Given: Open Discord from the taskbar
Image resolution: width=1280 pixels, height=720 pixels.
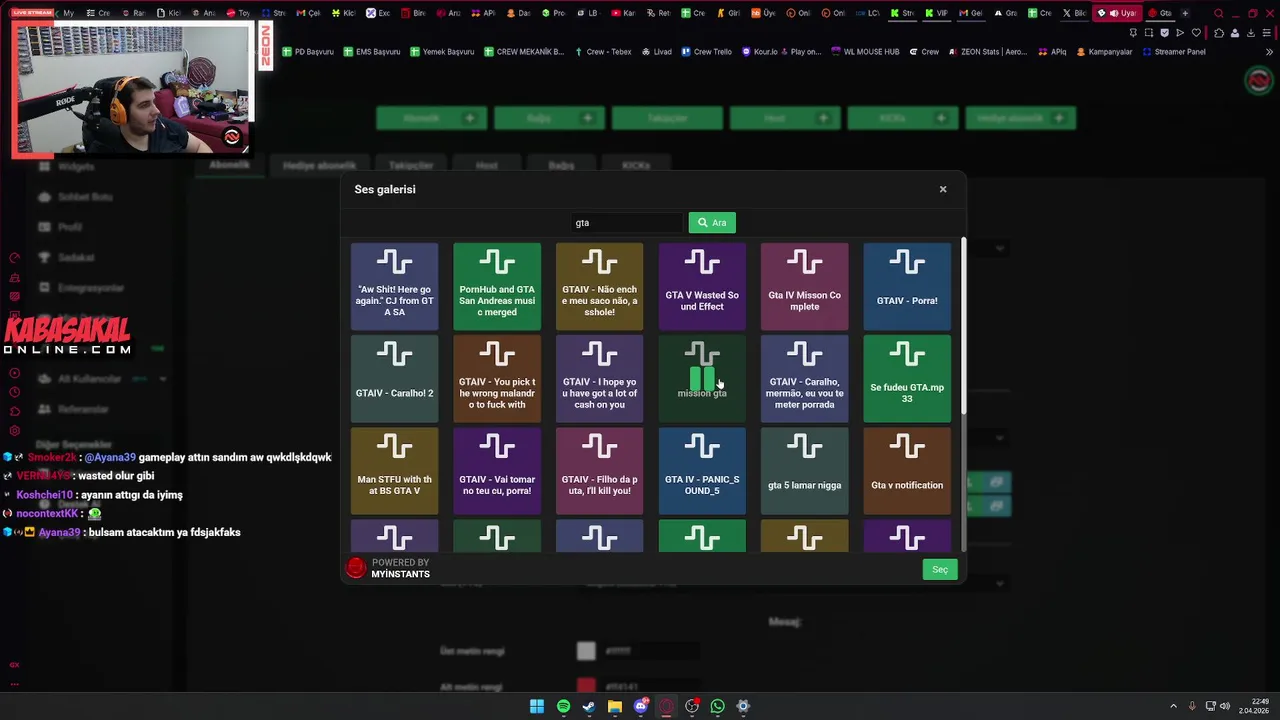Looking at the screenshot, I should click(641, 706).
